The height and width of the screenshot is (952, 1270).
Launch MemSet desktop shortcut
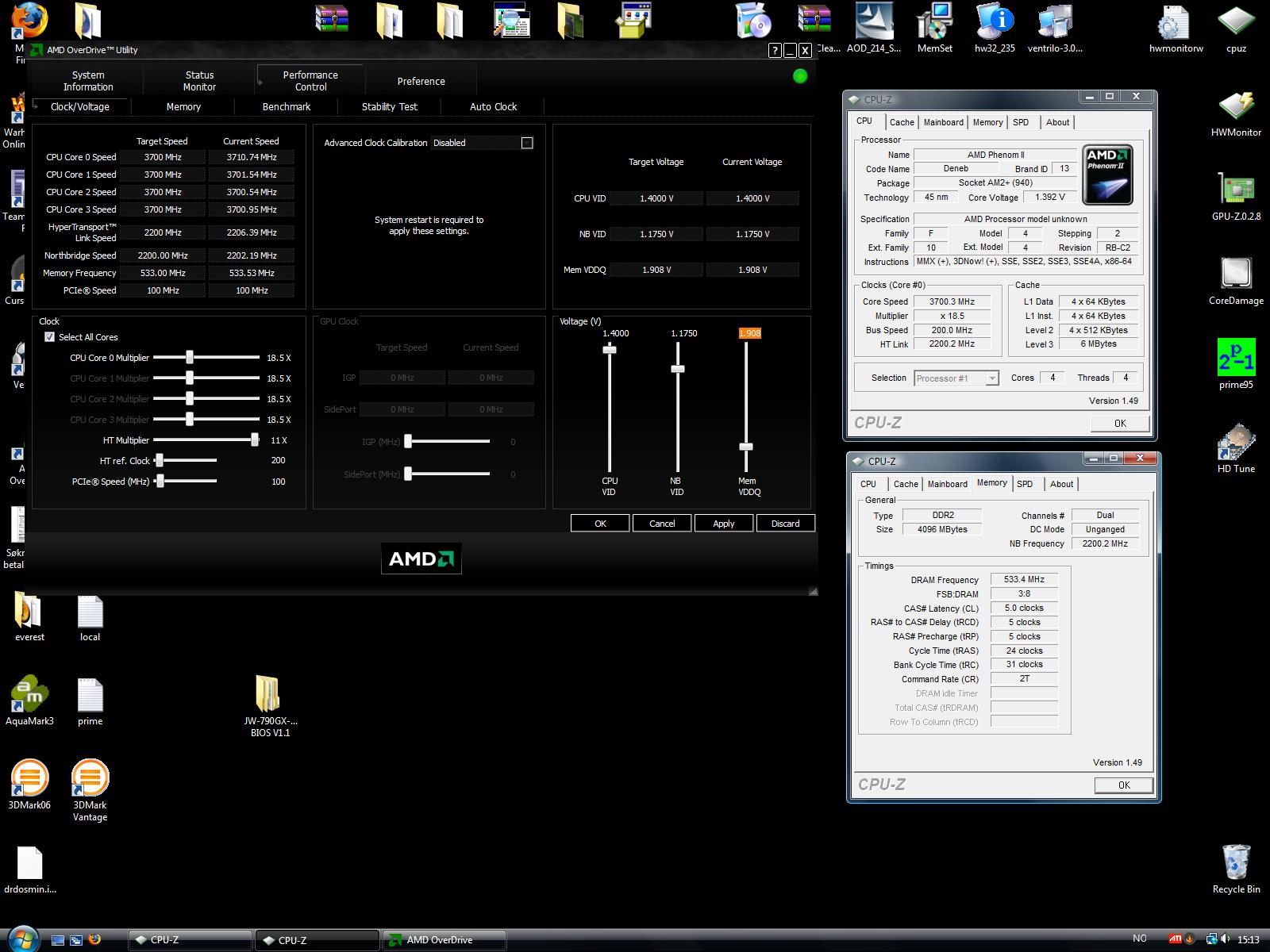click(x=934, y=28)
